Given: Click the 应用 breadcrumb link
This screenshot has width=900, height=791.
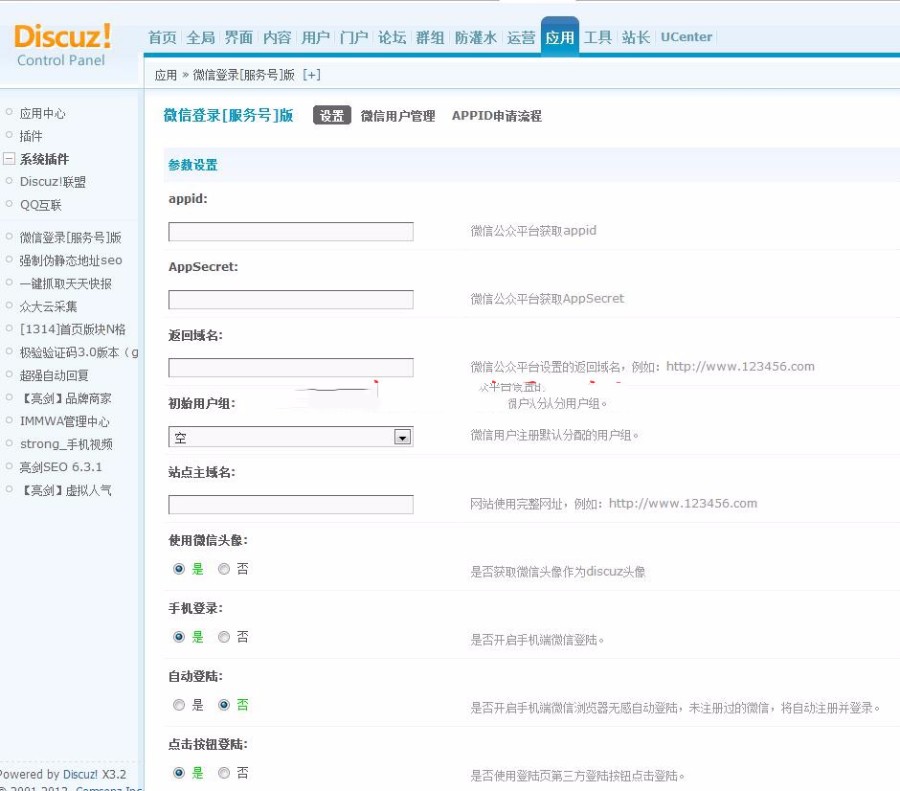Looking at the screenshot, I should (166, 75).
